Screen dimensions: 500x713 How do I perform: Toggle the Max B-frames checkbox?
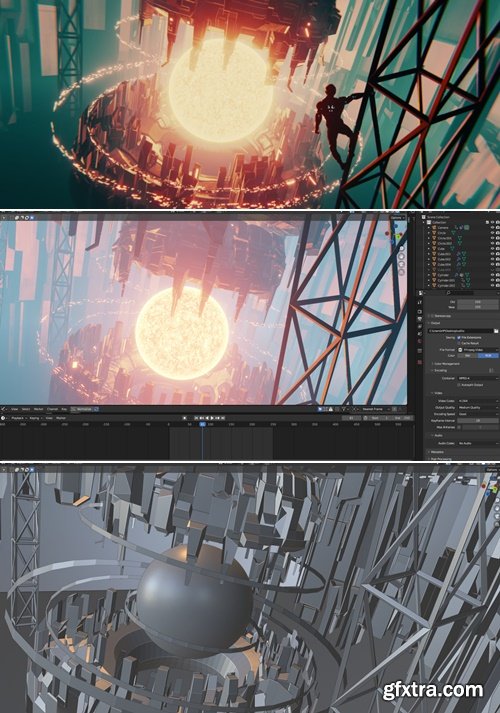459,427
